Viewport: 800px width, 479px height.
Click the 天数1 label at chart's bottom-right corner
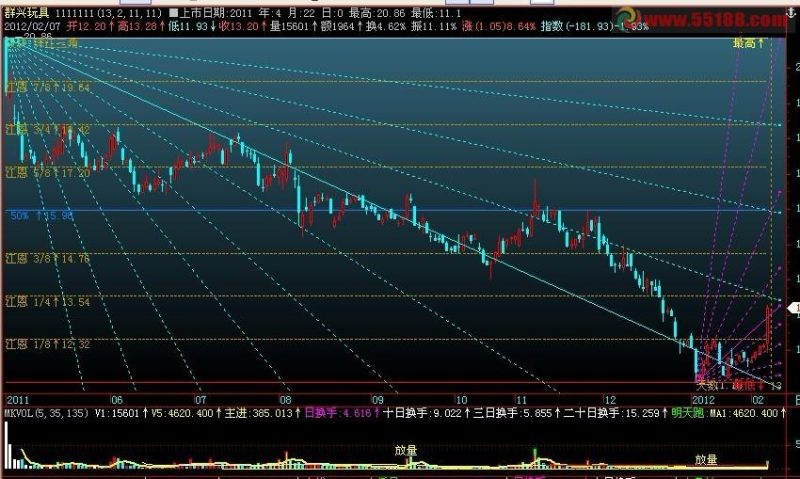[713, 386]
